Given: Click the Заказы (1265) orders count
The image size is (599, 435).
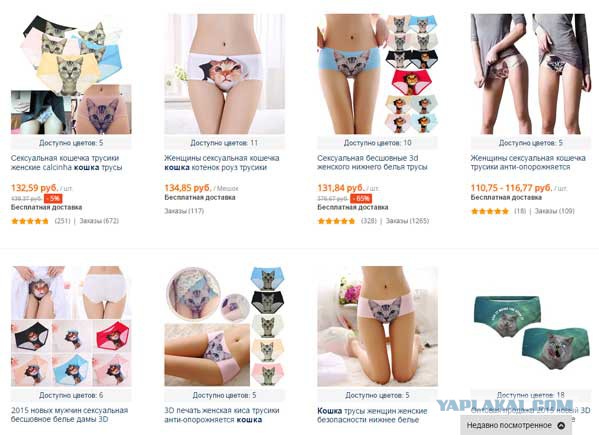Looking at the screenshot, I should (x=407, y=221).
